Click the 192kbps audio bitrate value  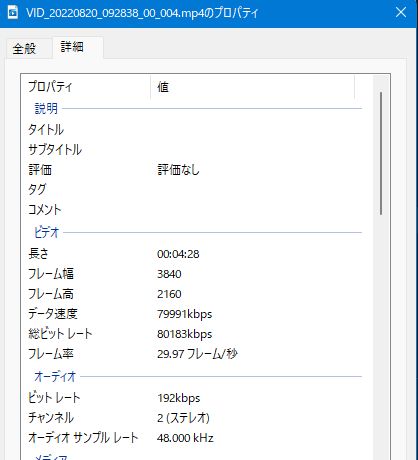179,398
